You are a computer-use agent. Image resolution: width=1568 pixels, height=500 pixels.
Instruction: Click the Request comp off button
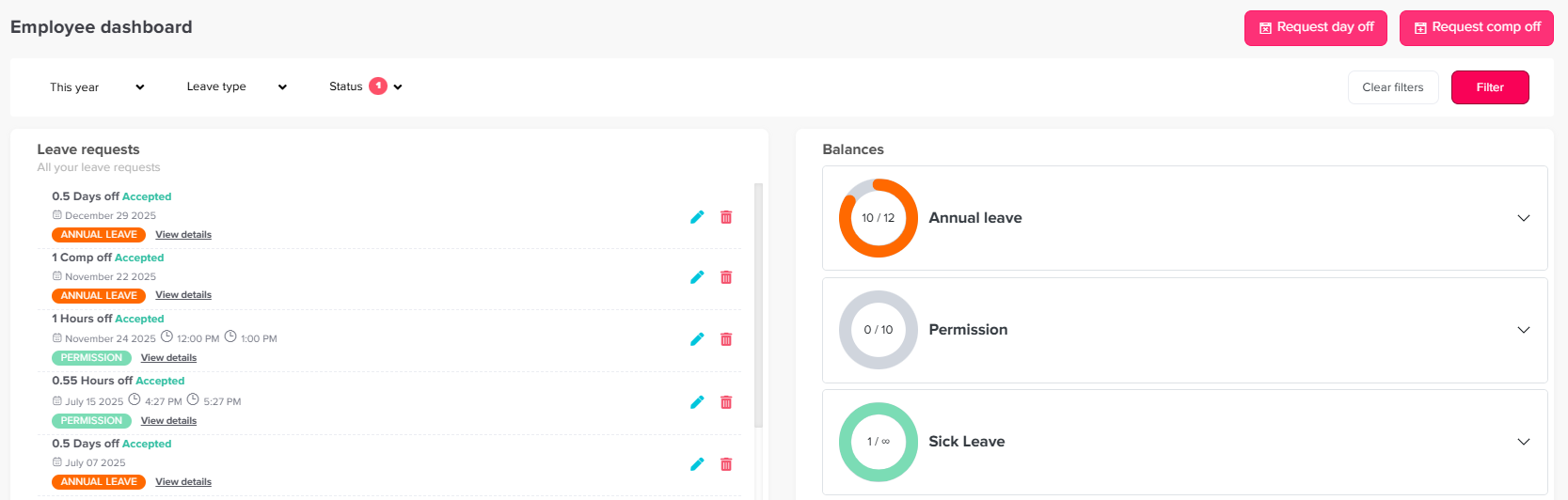tap(1476, 27)
